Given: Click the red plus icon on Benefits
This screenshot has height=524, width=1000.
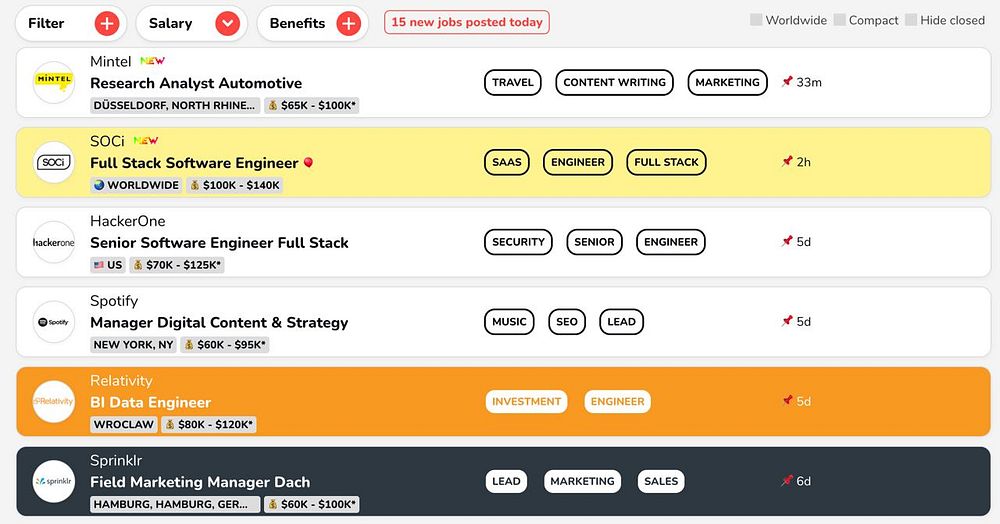Looking at the screenshot, I should click(348, 24).
